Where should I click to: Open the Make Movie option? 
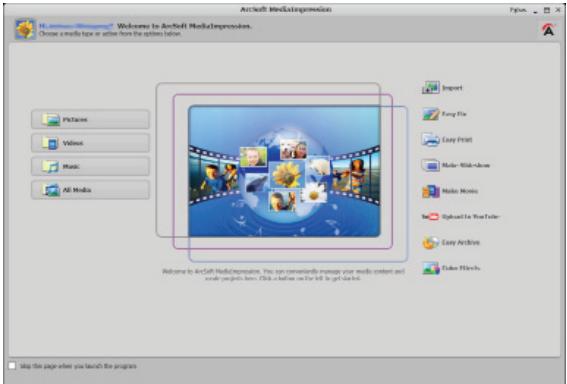pos(450,191)
